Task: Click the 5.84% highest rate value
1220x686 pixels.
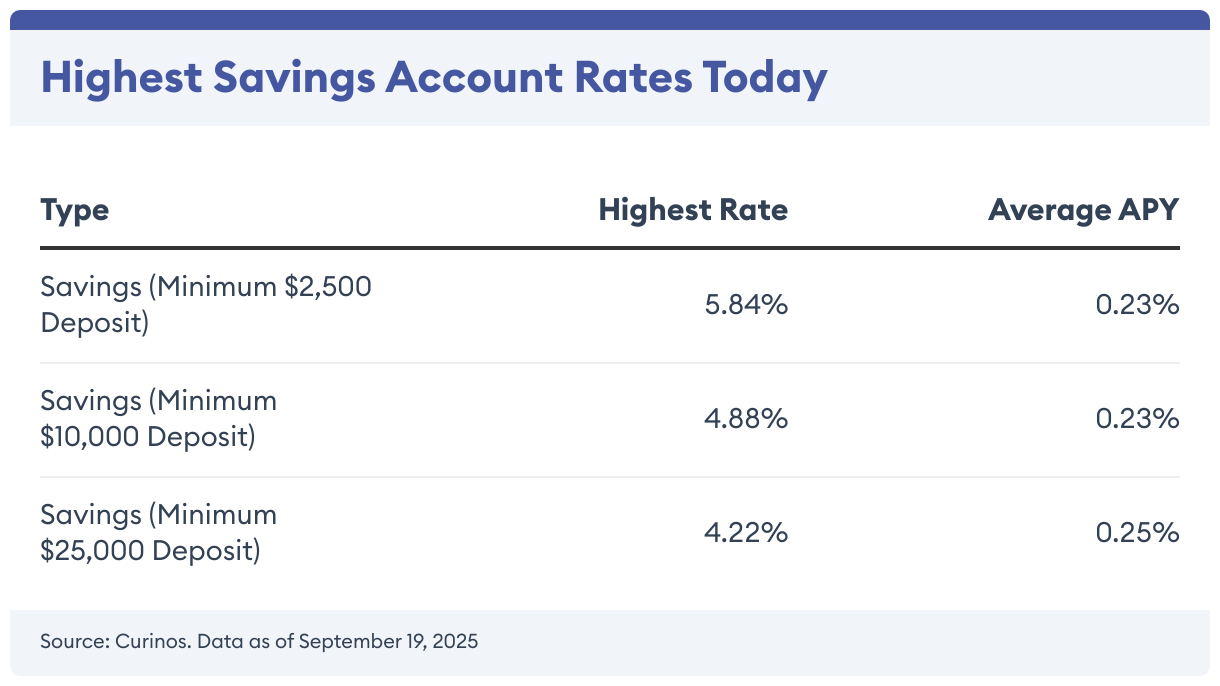Action: (x=746, y=305)
